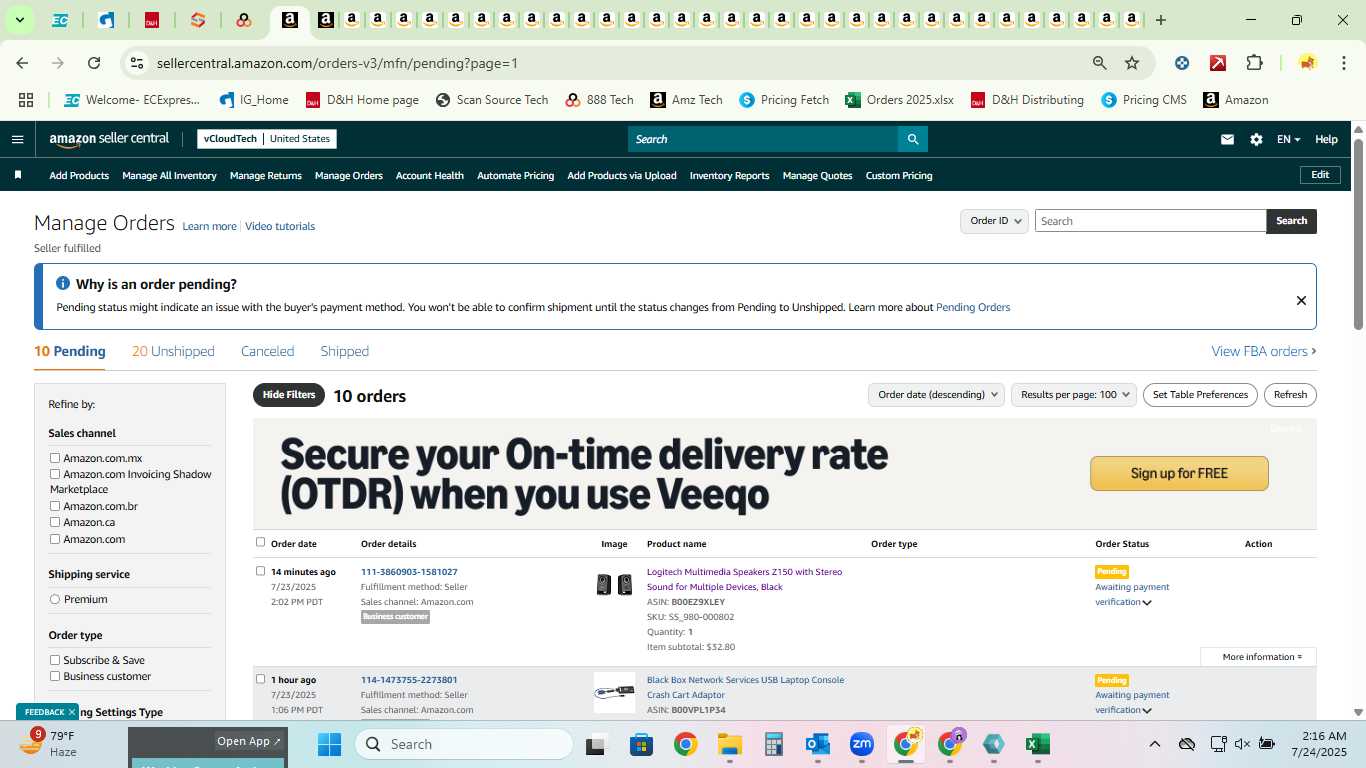1366x768 pixels.
Task: Open the bookmarks bar apps grid
Action: click(x=26, y=100)
